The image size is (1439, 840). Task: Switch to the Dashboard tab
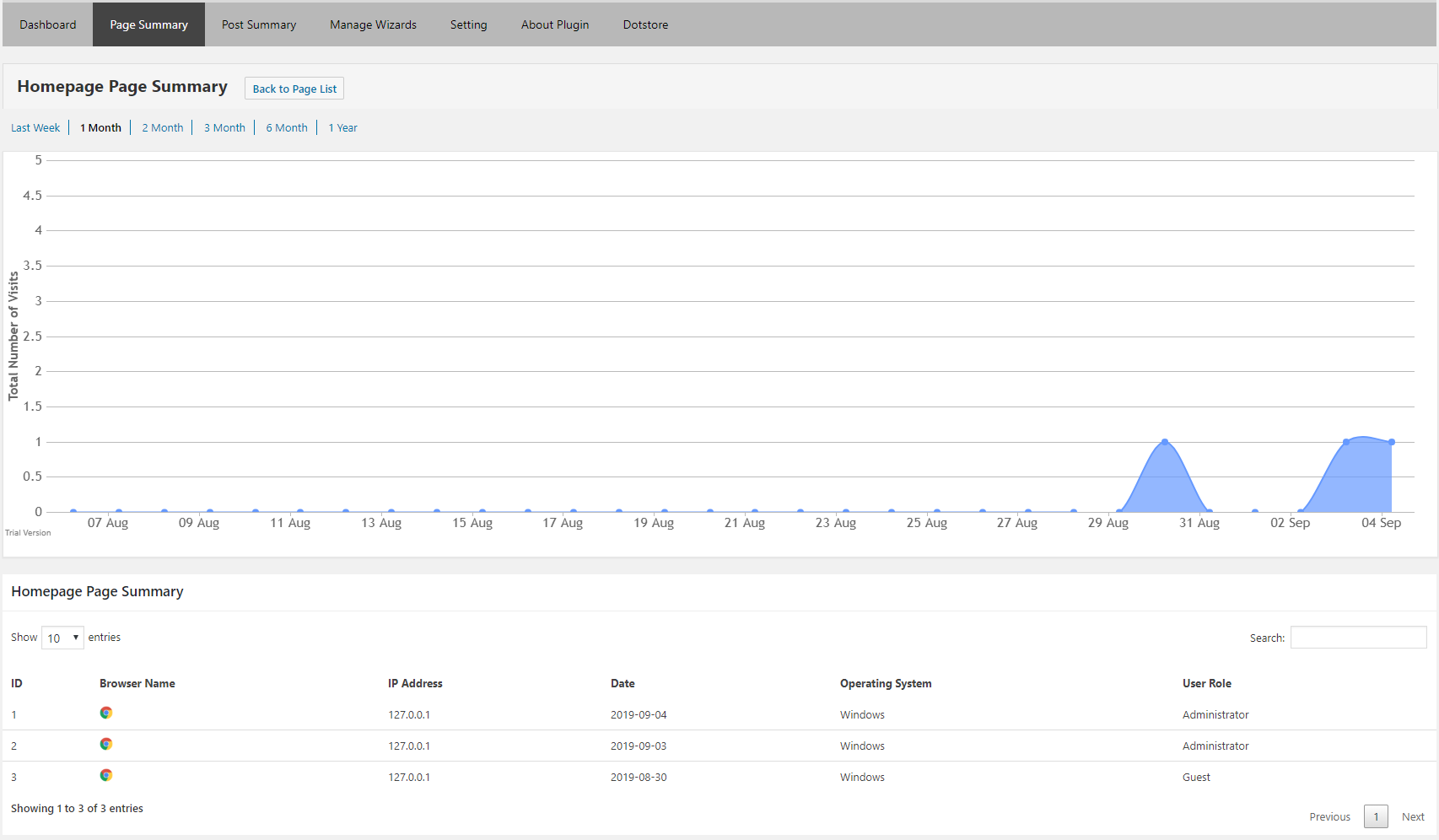tap(48, 24)
